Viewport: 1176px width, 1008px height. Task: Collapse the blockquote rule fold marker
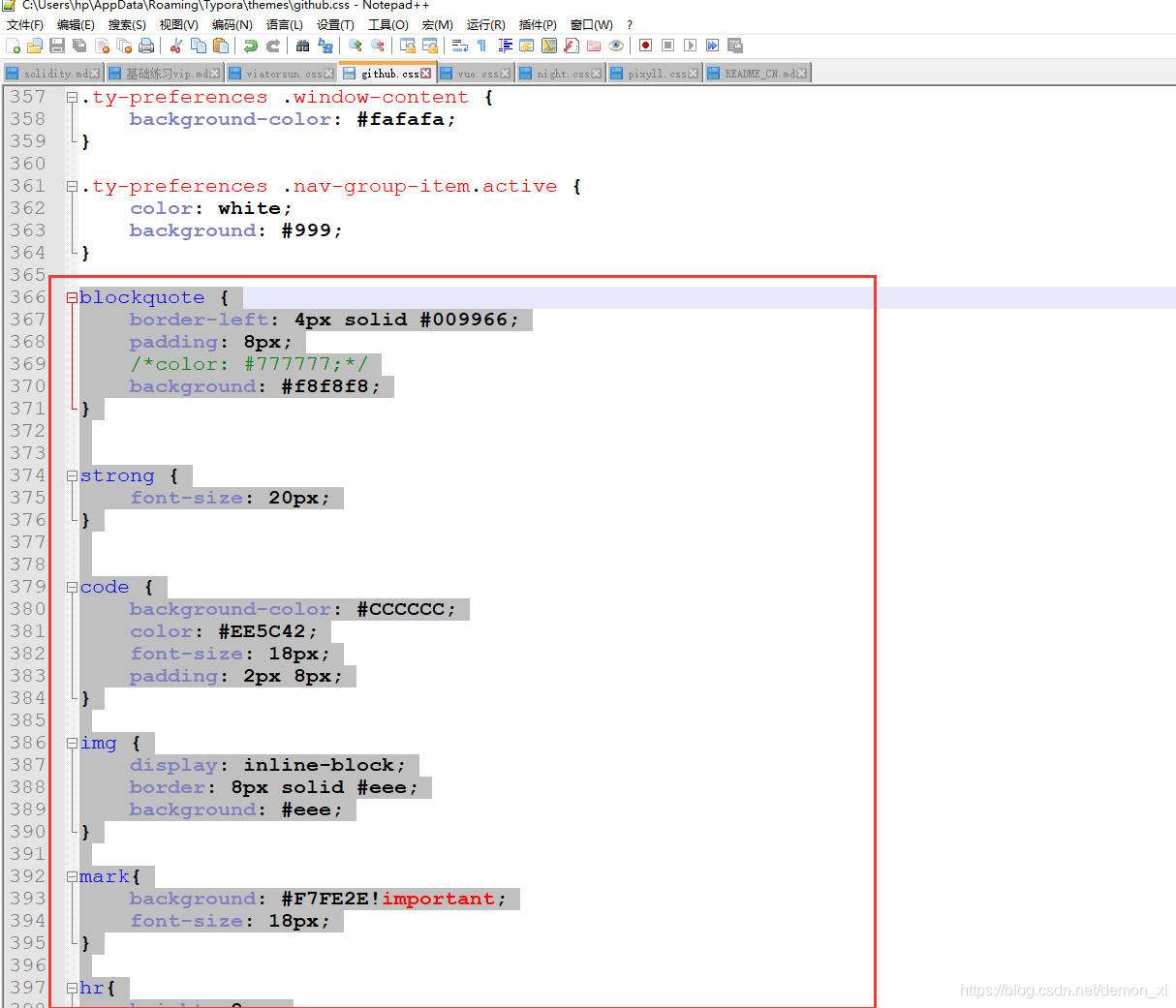tap(72, 298)
